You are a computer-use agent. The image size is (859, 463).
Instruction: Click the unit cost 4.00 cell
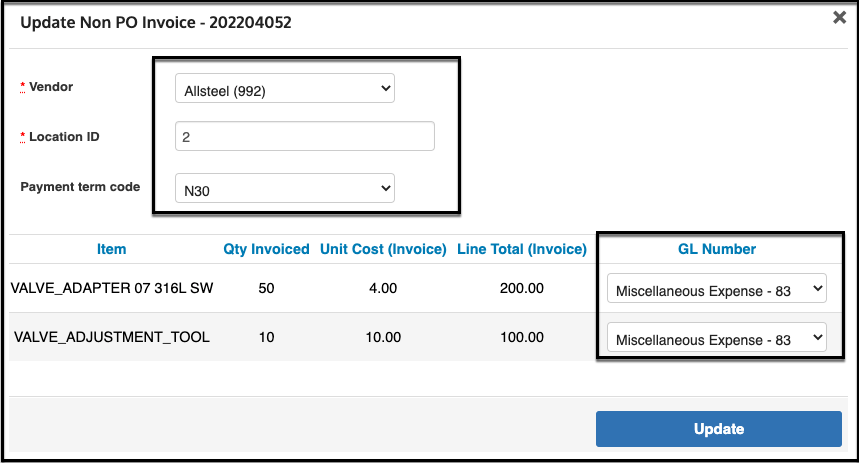[x=383, y=288]
